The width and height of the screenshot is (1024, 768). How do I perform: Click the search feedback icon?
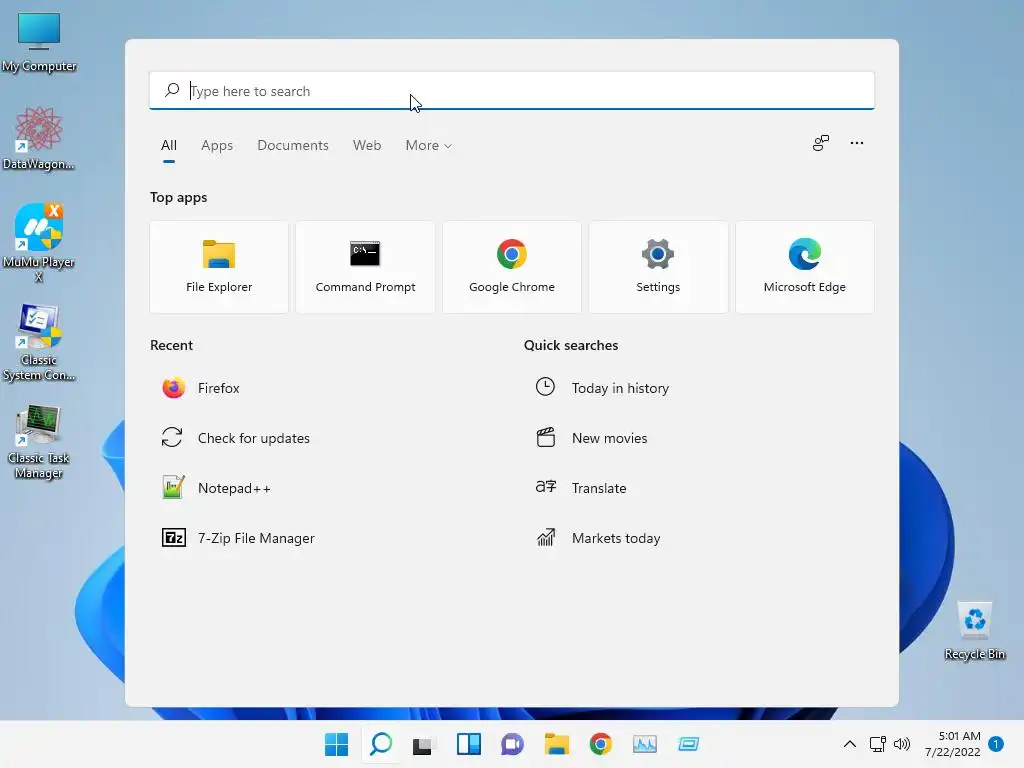click(821, 143)
